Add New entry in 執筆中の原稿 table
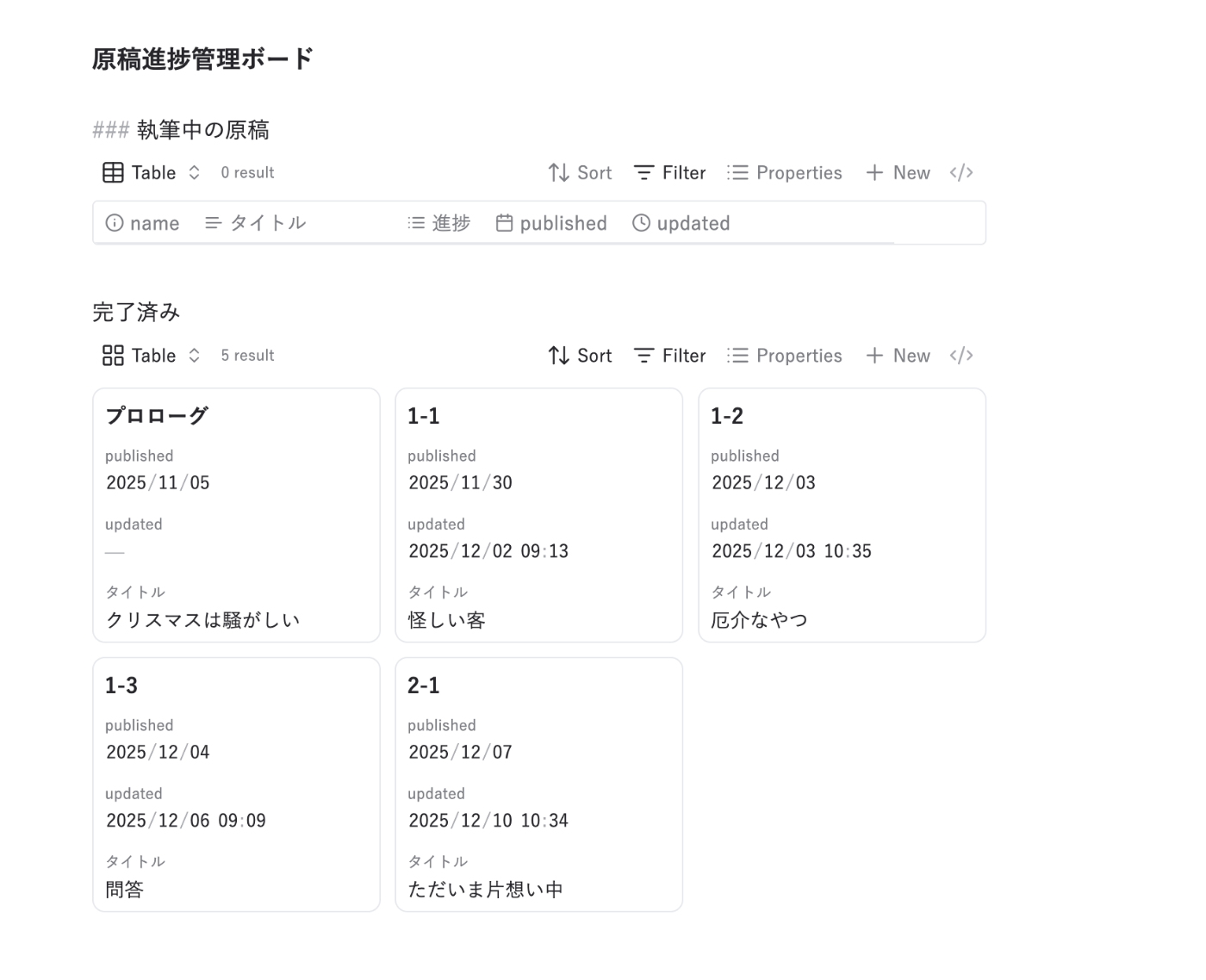1206x980 pixels. click(x=898, y=173)
